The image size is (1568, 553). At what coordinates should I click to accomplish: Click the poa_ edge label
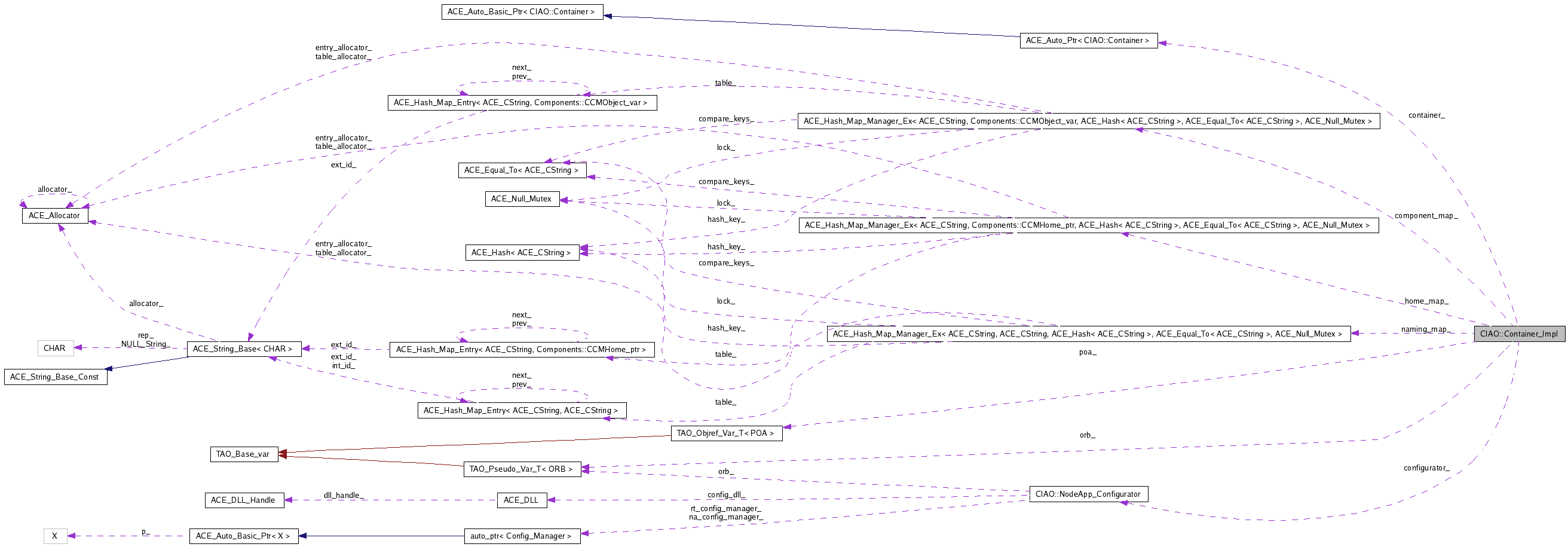1088,352
